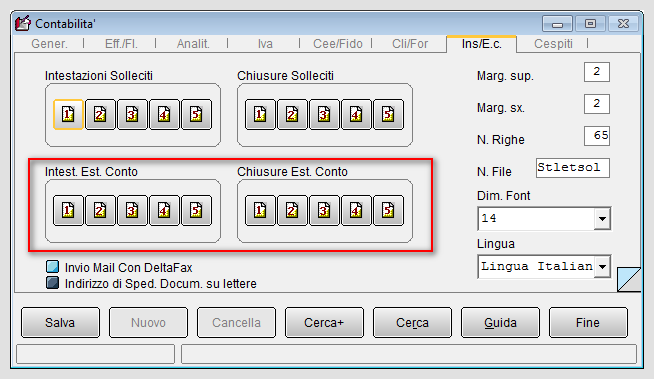Image resolution: width=654 pixels, height=379 pixels.
Task: Open Intestazioni Solleciti document 1
Action: pos(68,115)
